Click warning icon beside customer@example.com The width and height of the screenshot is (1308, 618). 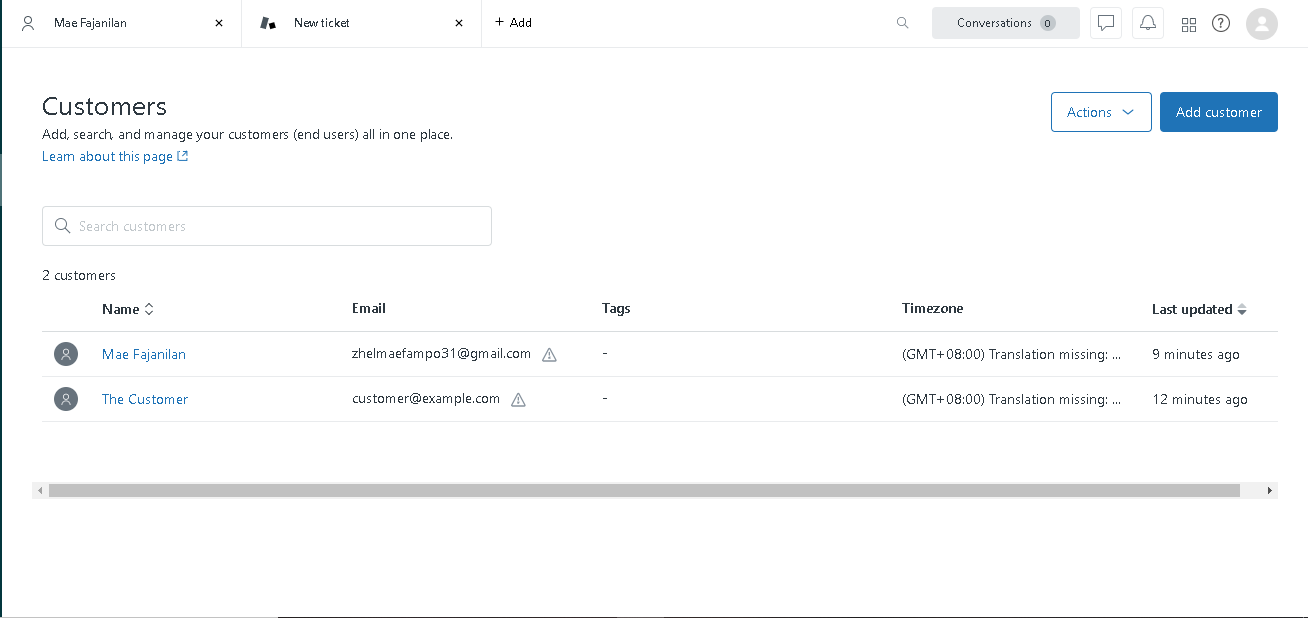click(518, 400)
